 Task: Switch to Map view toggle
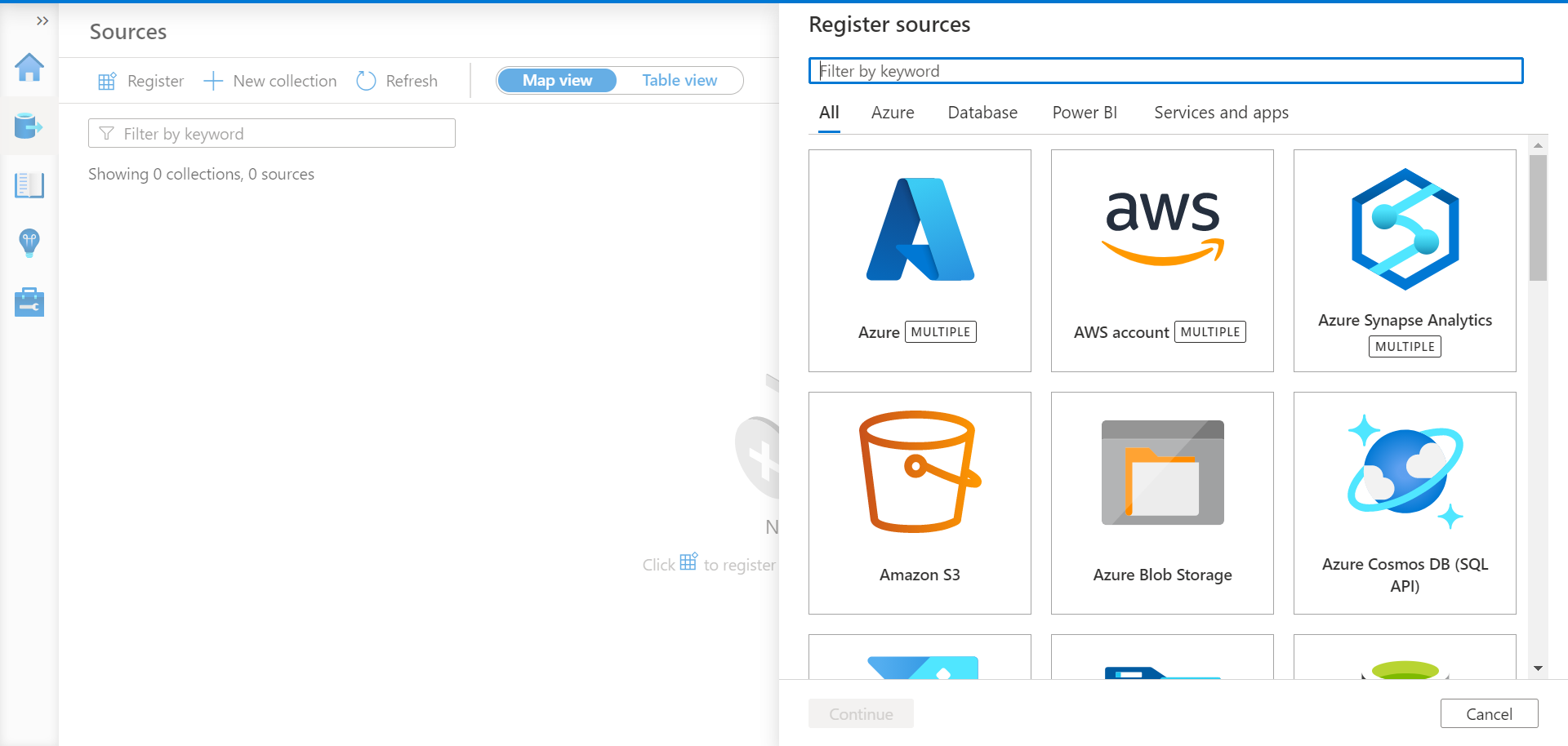(557, 80)
